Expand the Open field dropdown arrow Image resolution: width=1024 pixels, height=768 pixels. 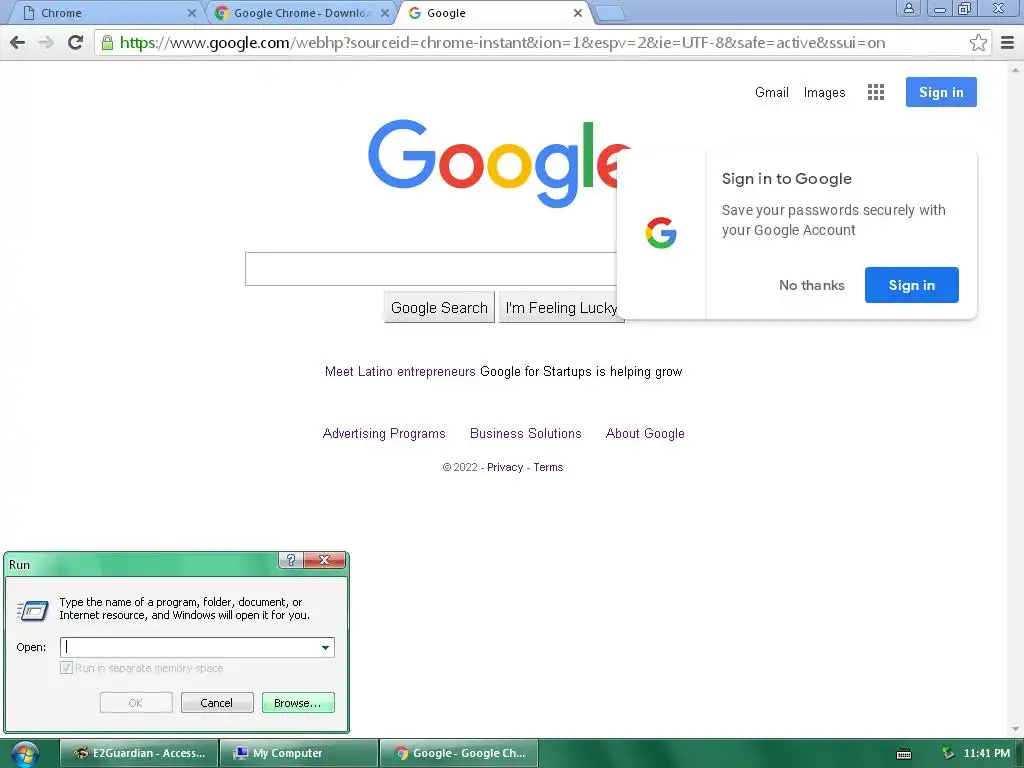(325, 647)
